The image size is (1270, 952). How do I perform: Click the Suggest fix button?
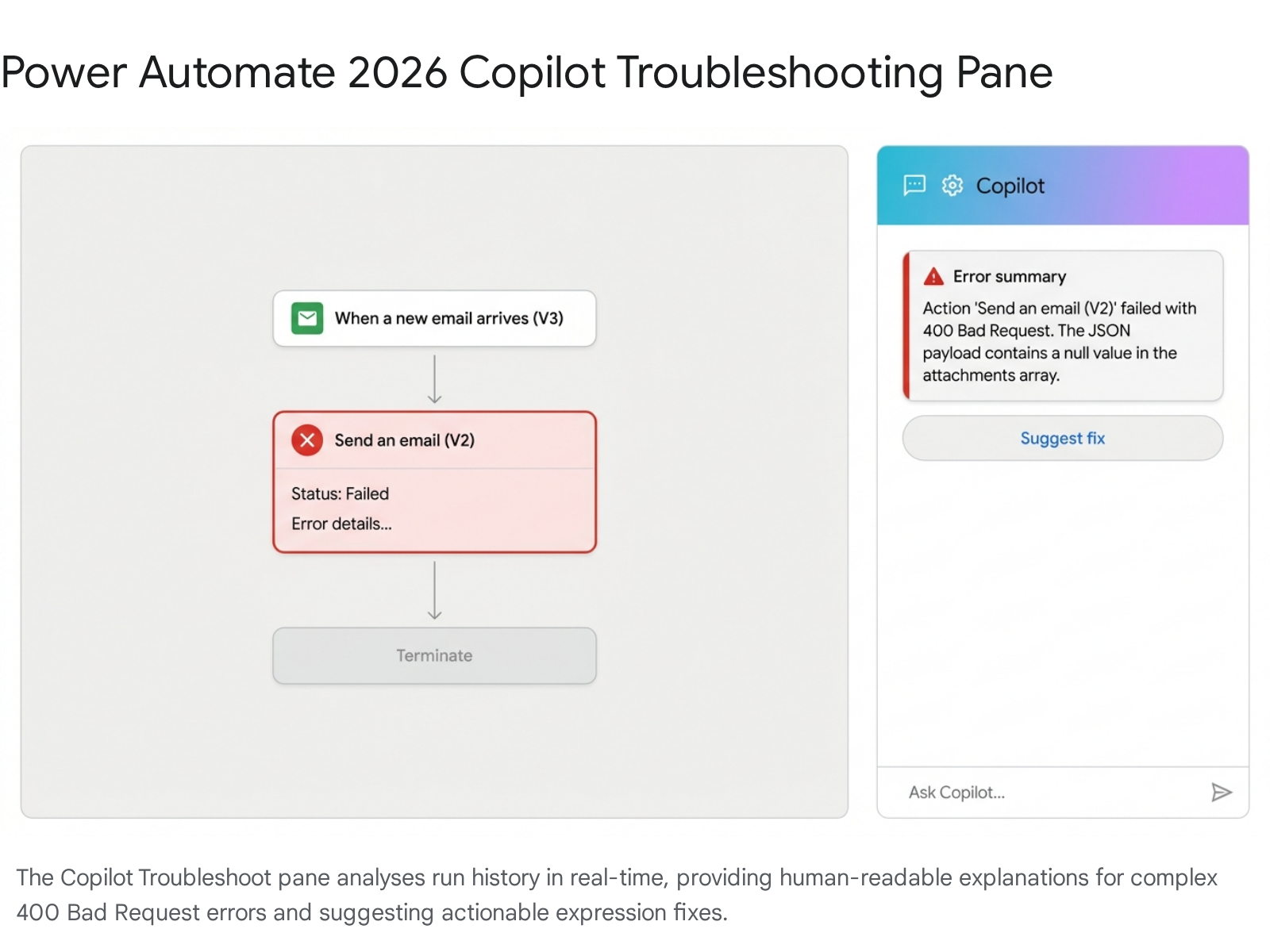point(1062,438)
